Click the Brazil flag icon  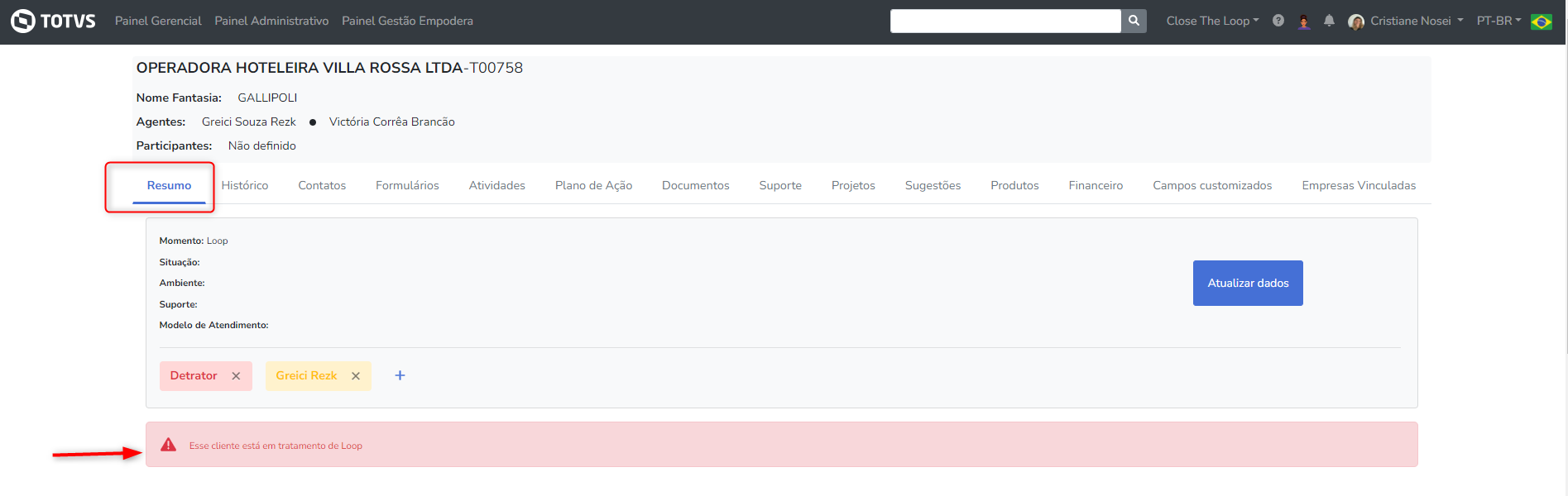tap(1542, 21)
